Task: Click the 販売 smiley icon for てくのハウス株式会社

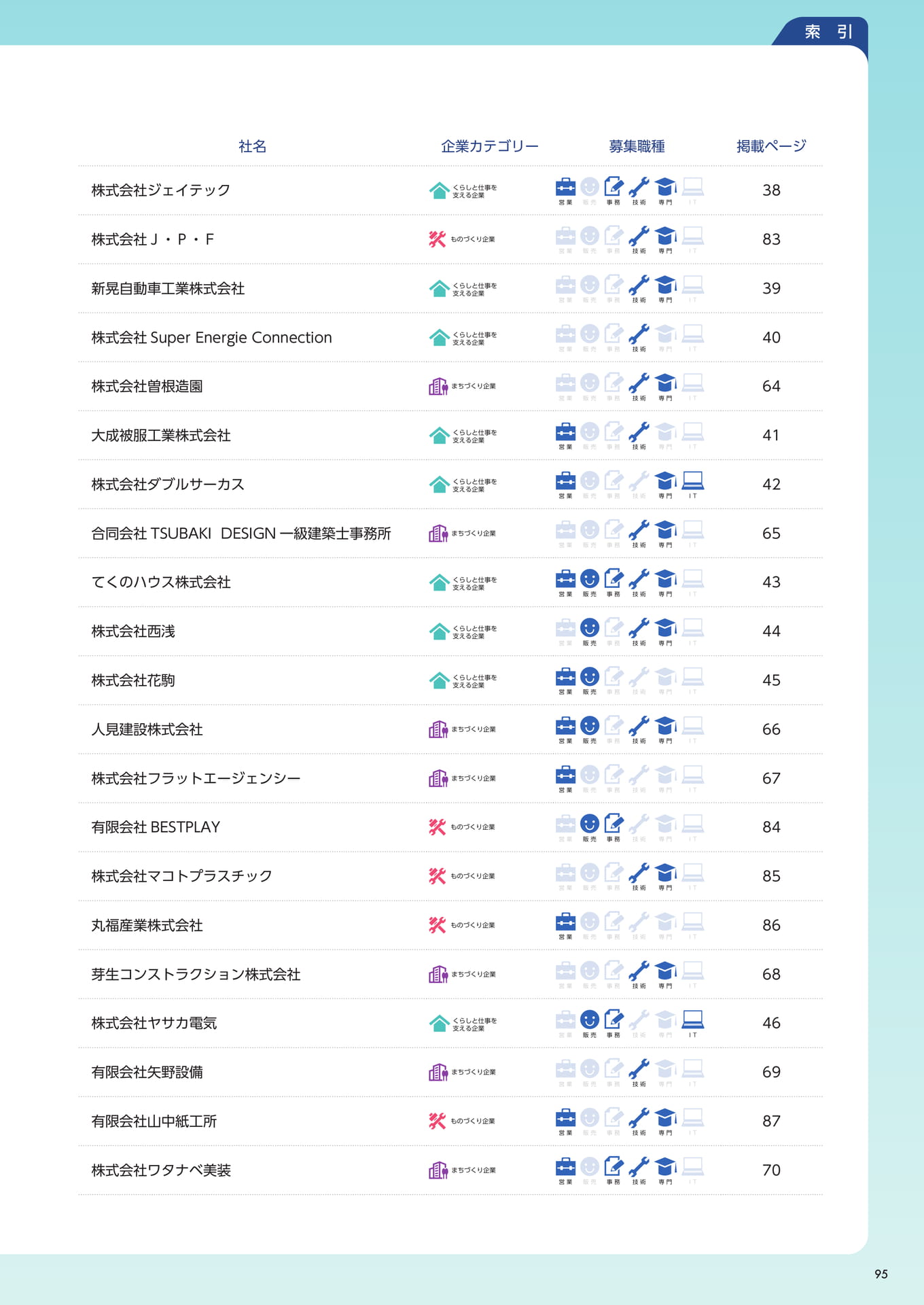Action: point(590,578)
